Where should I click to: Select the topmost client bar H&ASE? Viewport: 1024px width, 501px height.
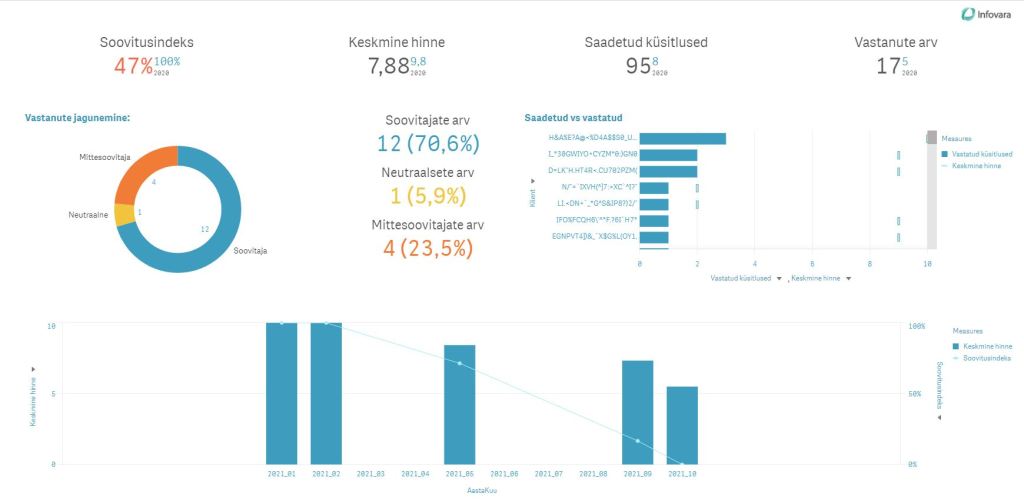tap(682, 138)
